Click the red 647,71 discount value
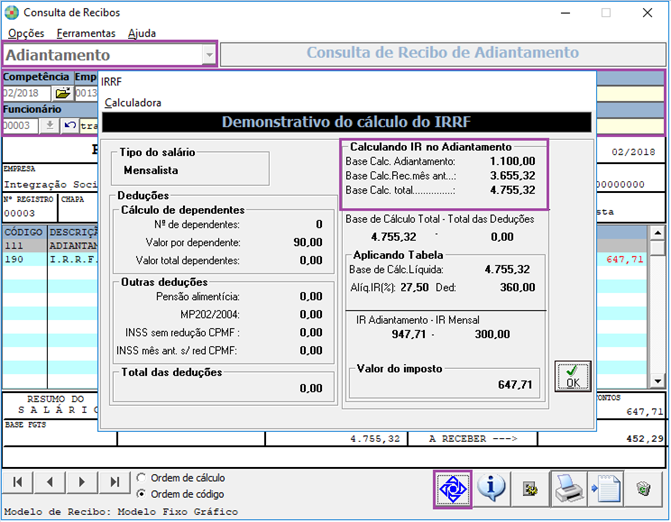This screenshot has width=671, height=522. point(625,259)
